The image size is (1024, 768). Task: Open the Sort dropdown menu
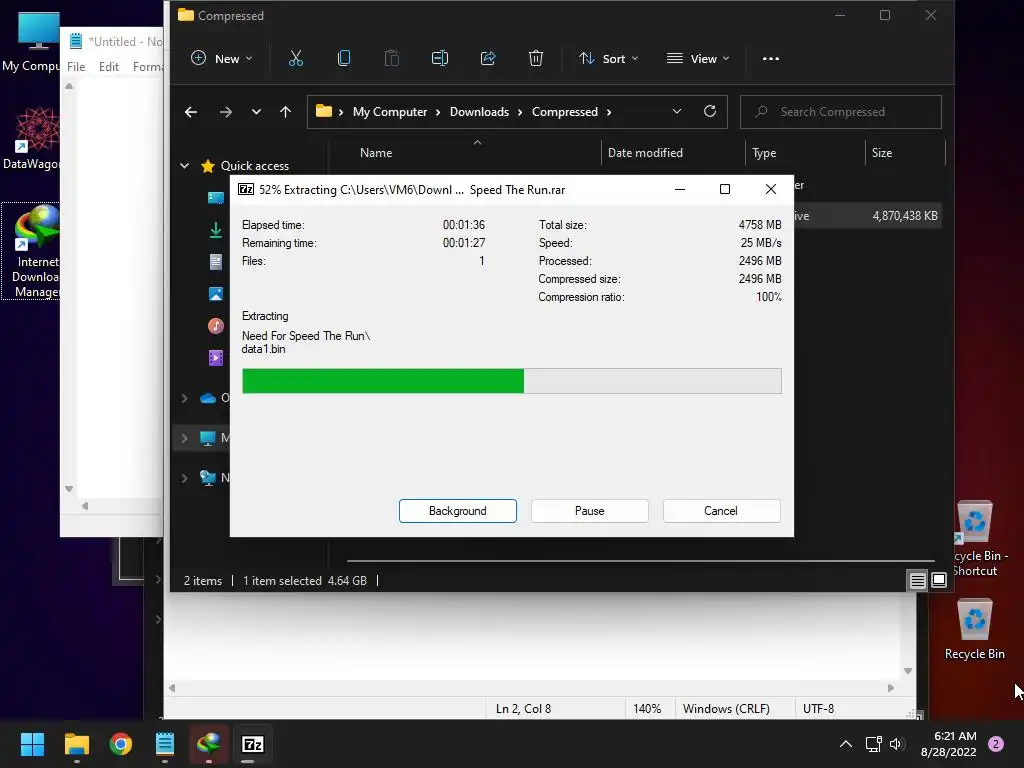(609, 59)
